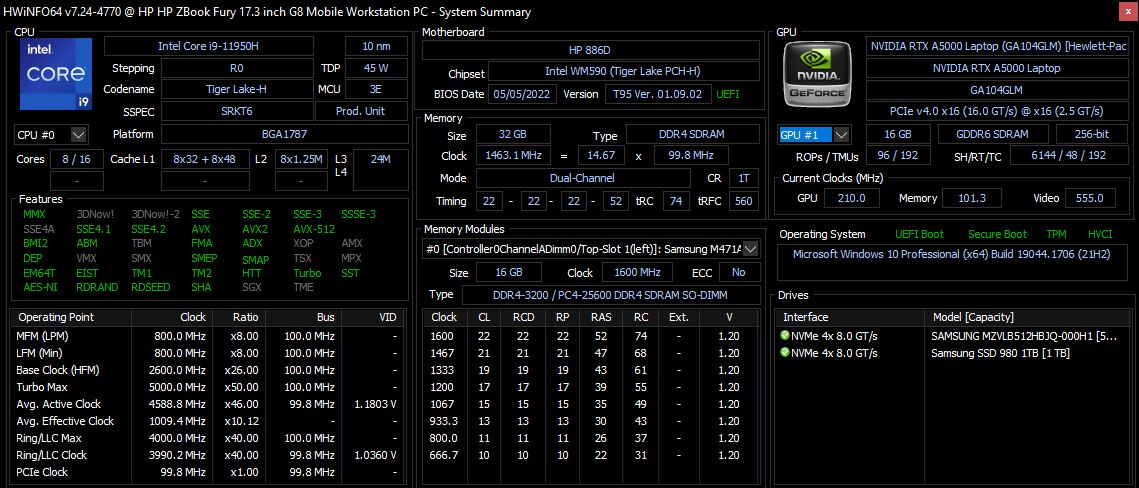This screenshot has height=488, width=1139.
Task: Click the tRFC value 560
Action: point(743,201)
